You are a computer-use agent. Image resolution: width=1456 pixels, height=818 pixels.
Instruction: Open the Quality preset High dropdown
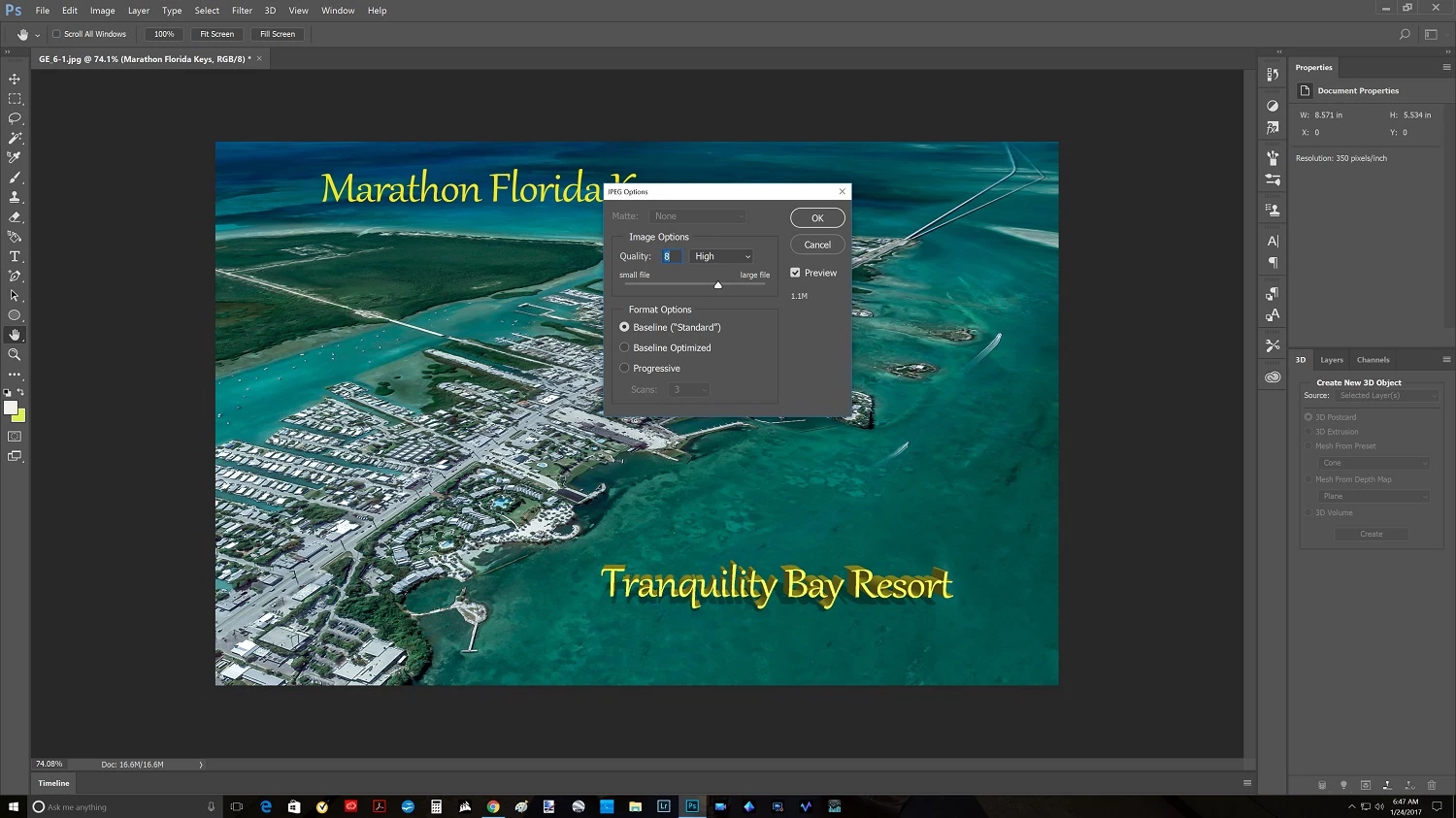tap(721, 256)
